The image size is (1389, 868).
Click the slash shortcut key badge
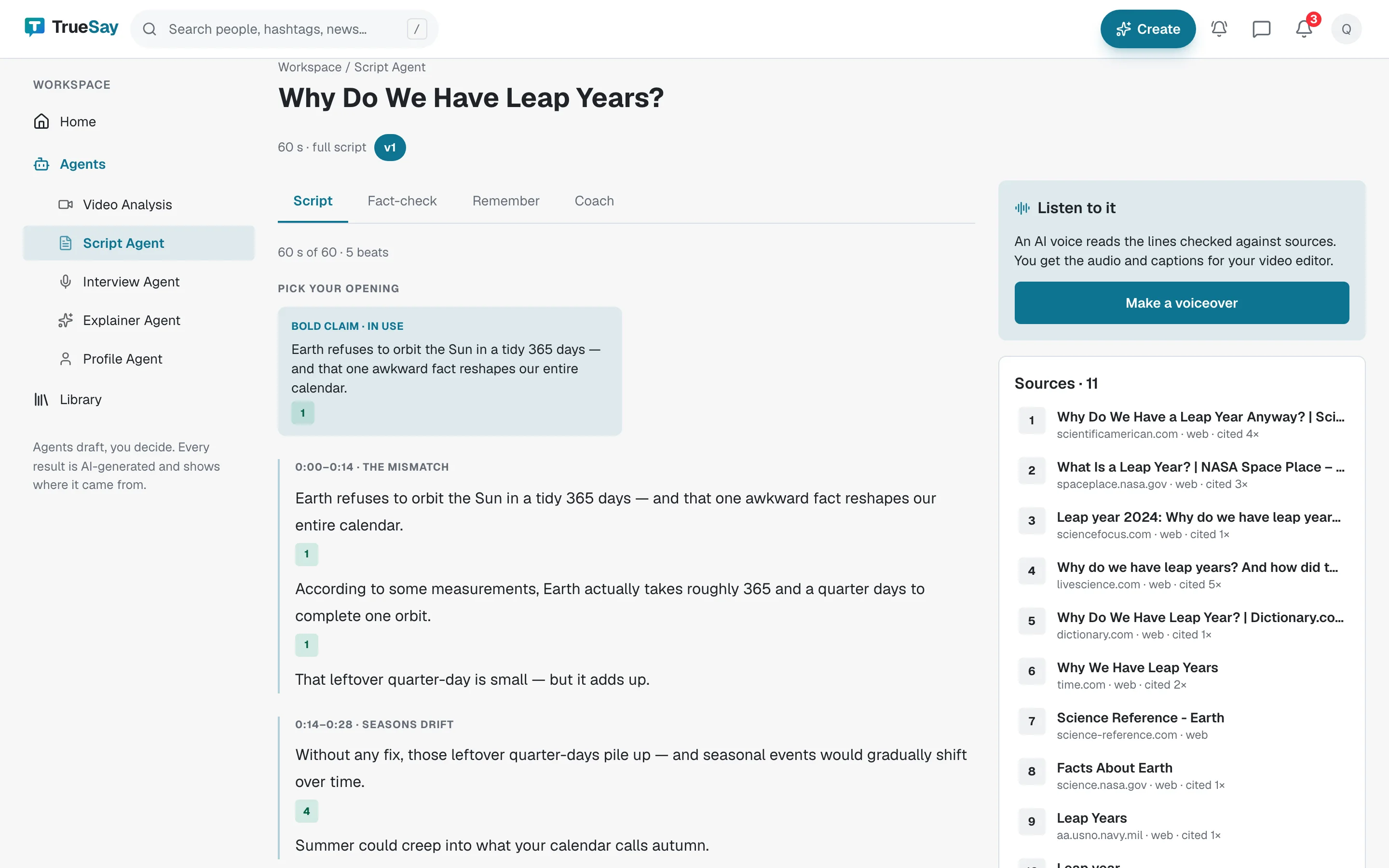[x=417, y=29]
